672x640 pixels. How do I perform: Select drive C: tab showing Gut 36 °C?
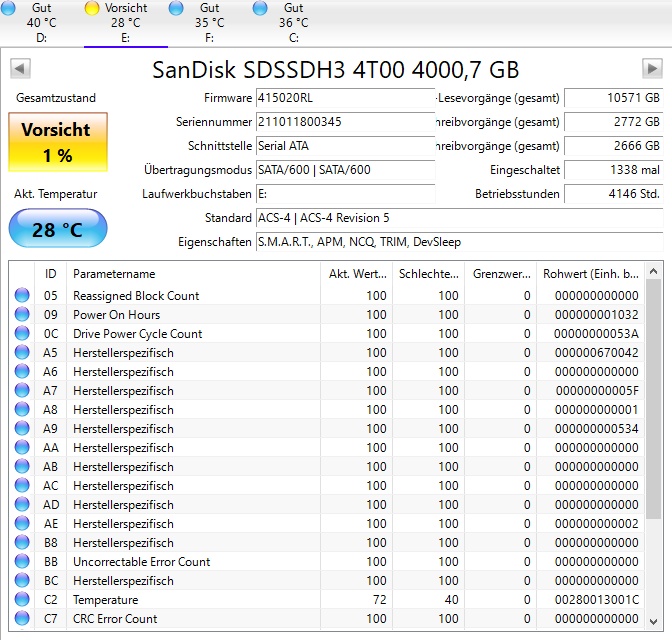(x=294, y=22)
